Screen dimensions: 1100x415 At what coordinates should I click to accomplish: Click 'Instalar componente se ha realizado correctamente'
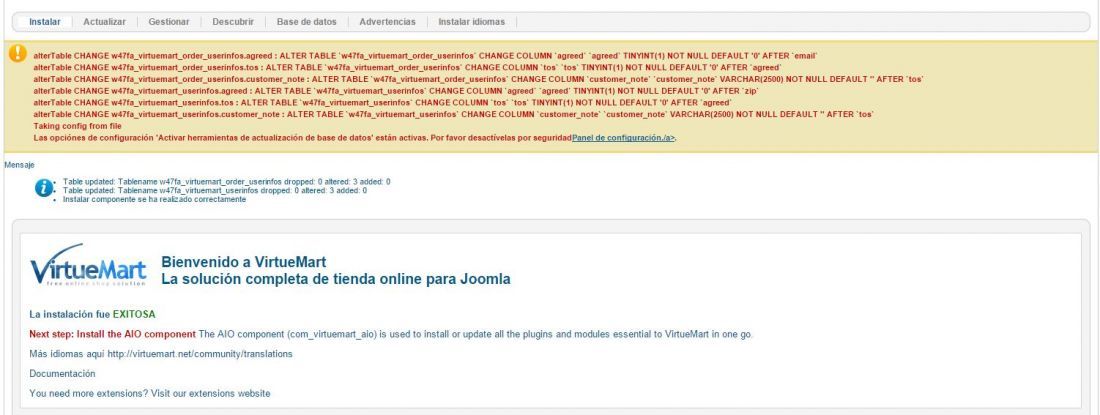point(154,199)
